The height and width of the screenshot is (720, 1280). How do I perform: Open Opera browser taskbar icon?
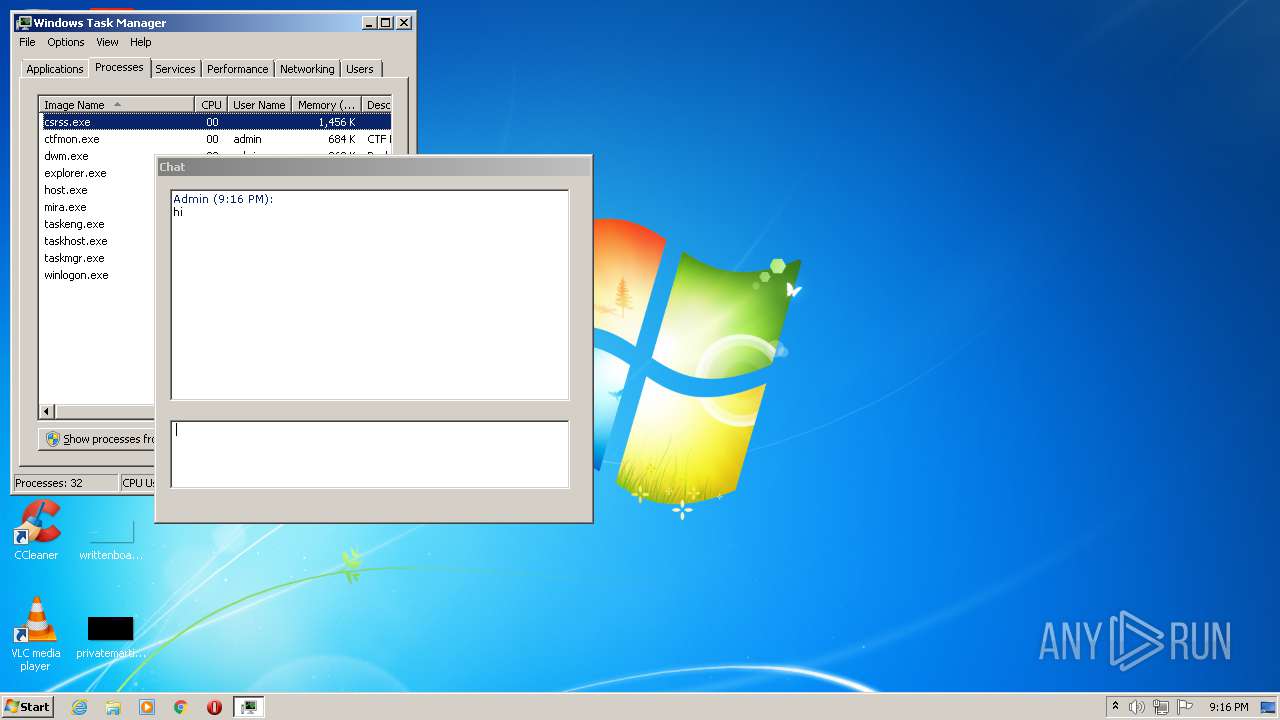214,707
